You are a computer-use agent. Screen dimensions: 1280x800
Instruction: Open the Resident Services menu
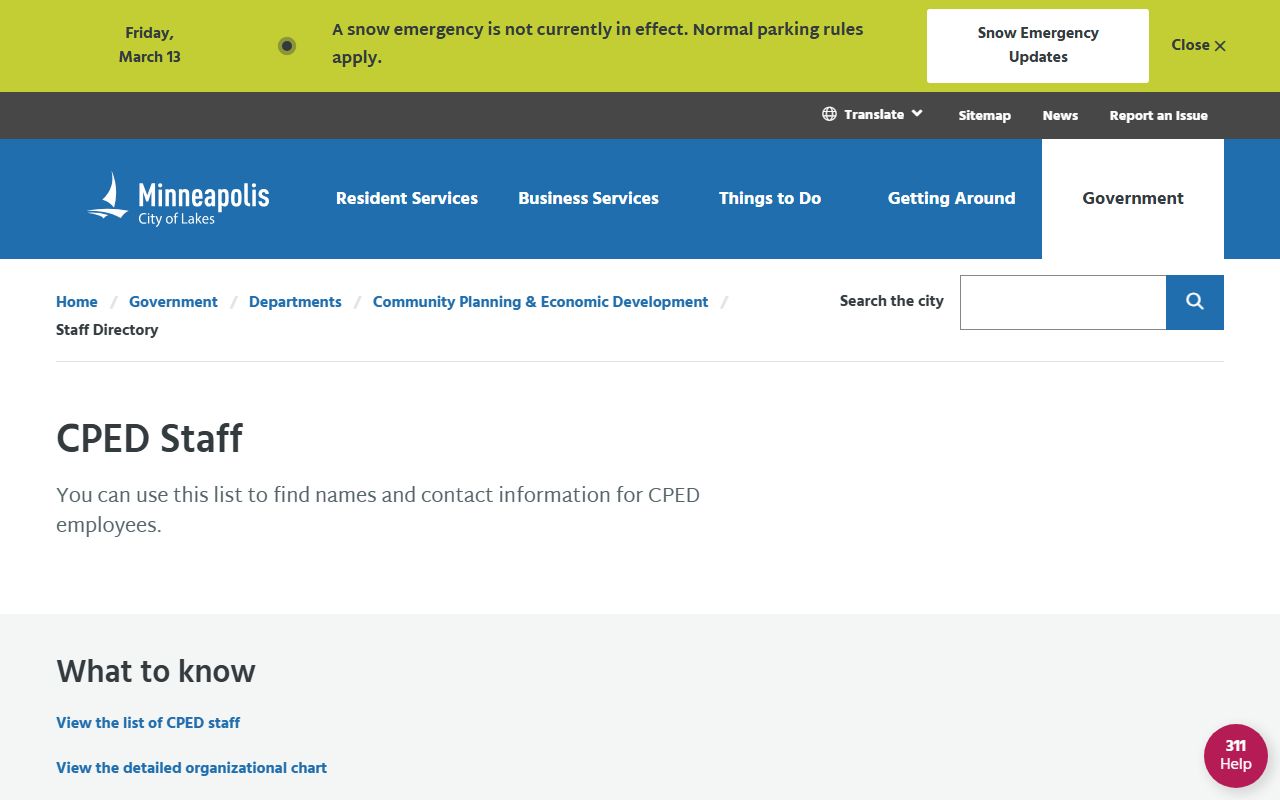pyautogui.click(x=407, y=198)
